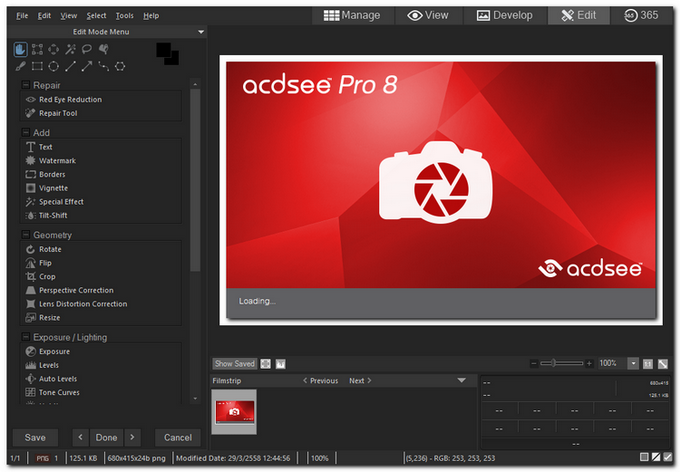
Task: Click the zoom slider handle
Action: click(x=554, y=363)
